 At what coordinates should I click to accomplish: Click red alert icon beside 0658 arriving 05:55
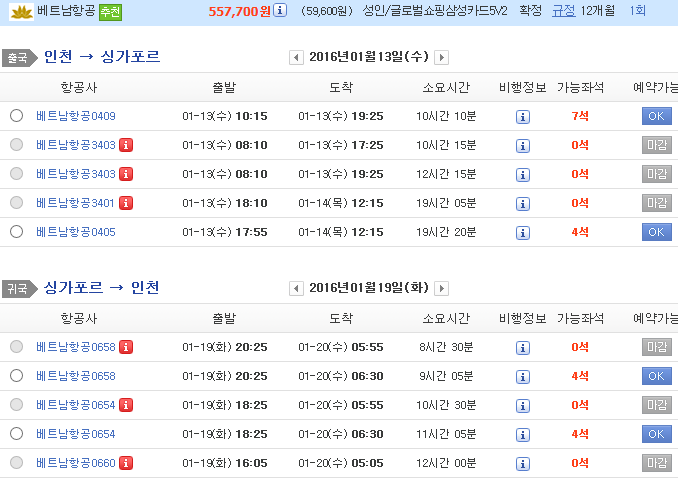pos(126,347)
